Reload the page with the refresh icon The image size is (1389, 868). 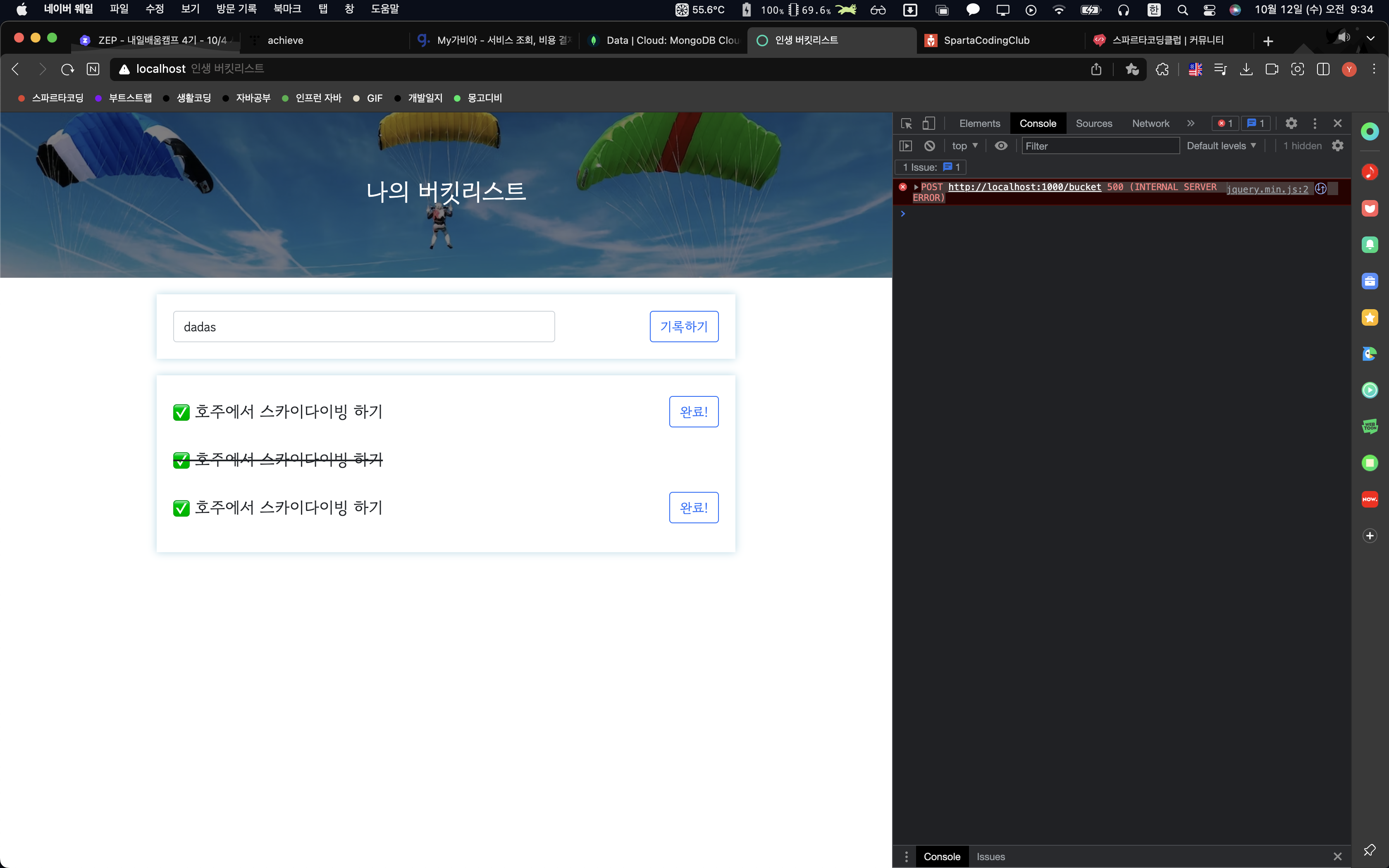click(68, 69)
